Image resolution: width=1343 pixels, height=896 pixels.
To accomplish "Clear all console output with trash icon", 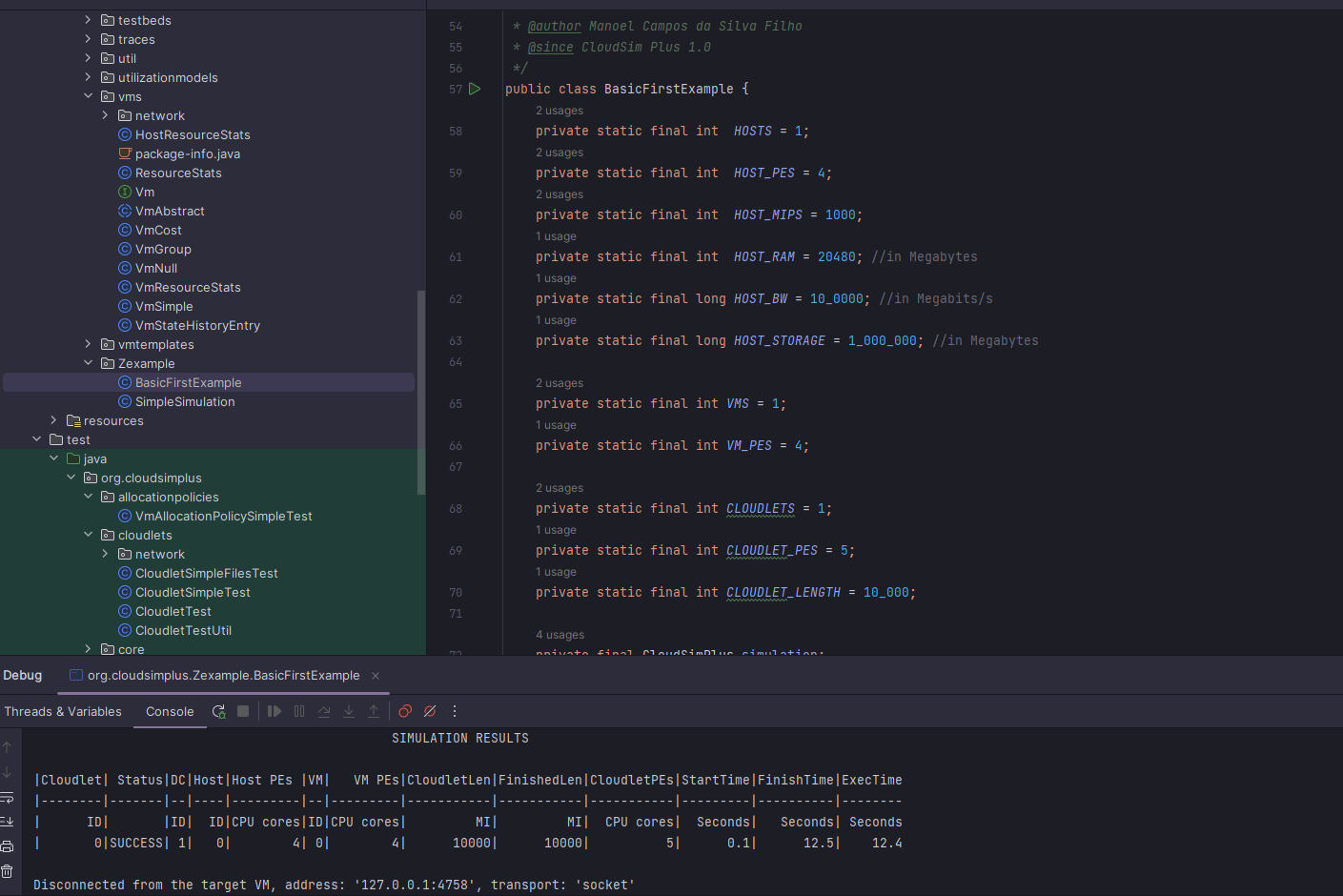I will pyautogui.click(x=7, y=870).
